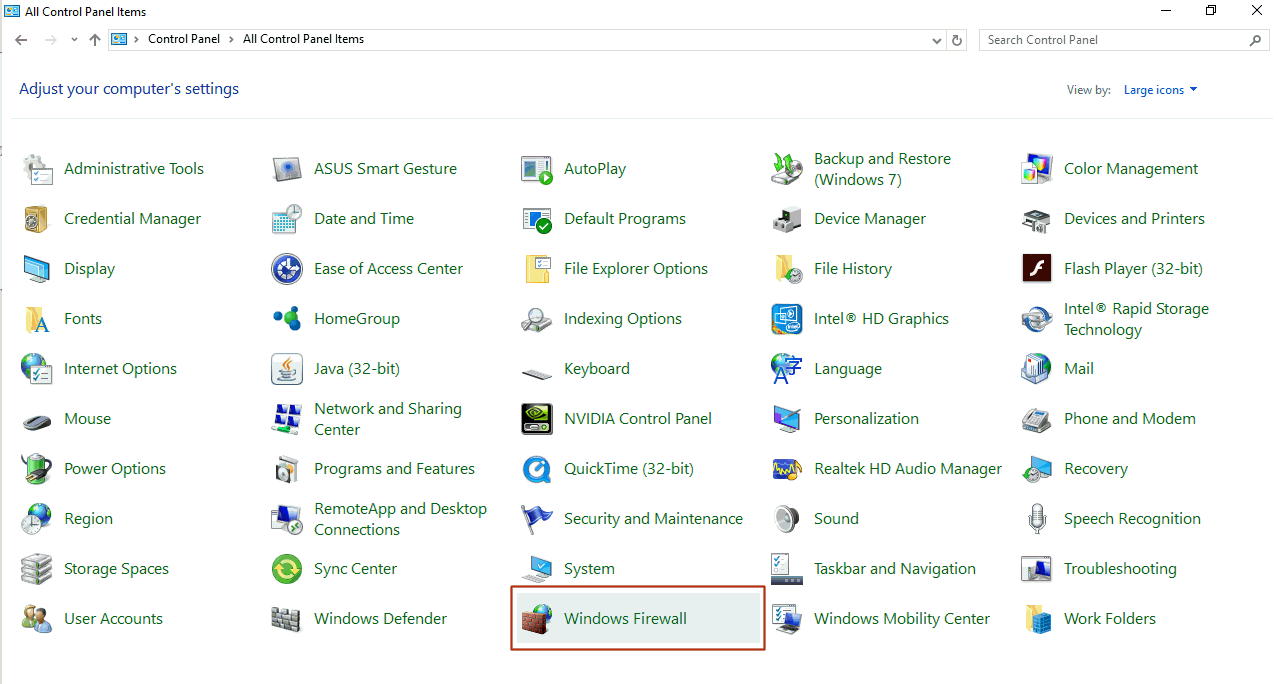The width and height of the screenshot is (1282, 684).
Task: Open the File Explorer Options icon
Action: (x=537, y=269)
